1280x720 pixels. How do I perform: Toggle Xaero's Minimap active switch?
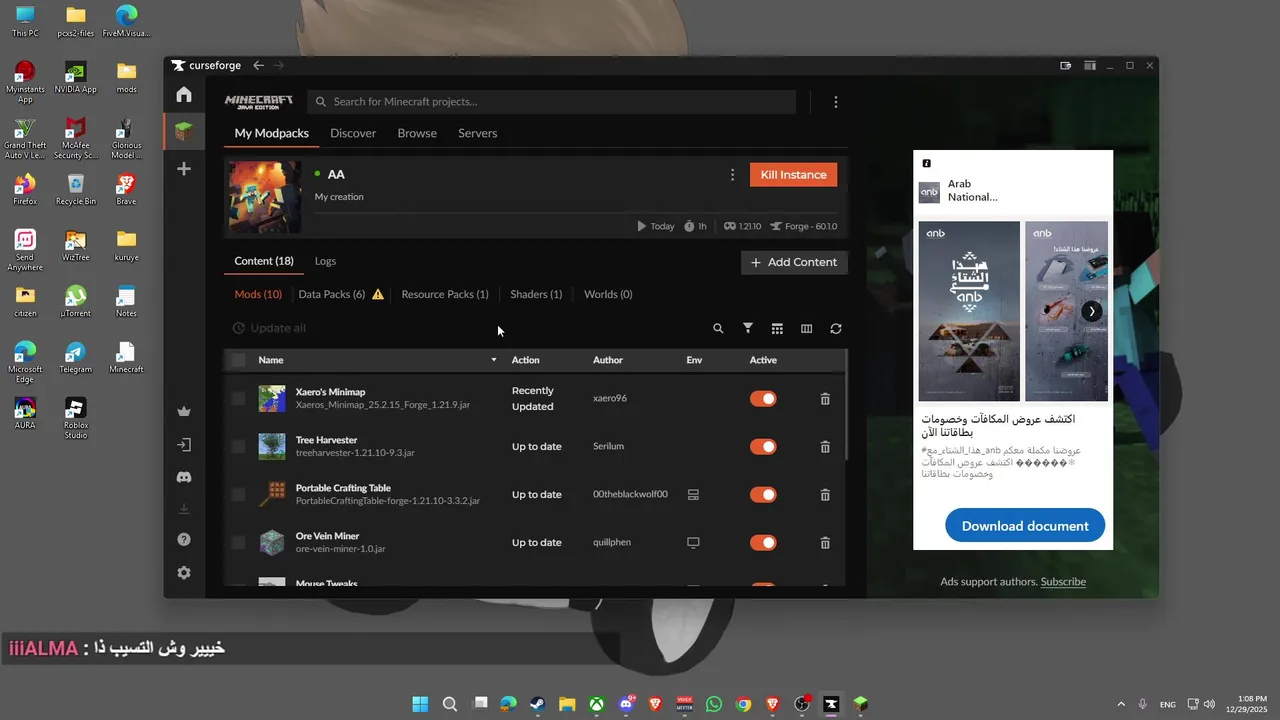point(763,399)
